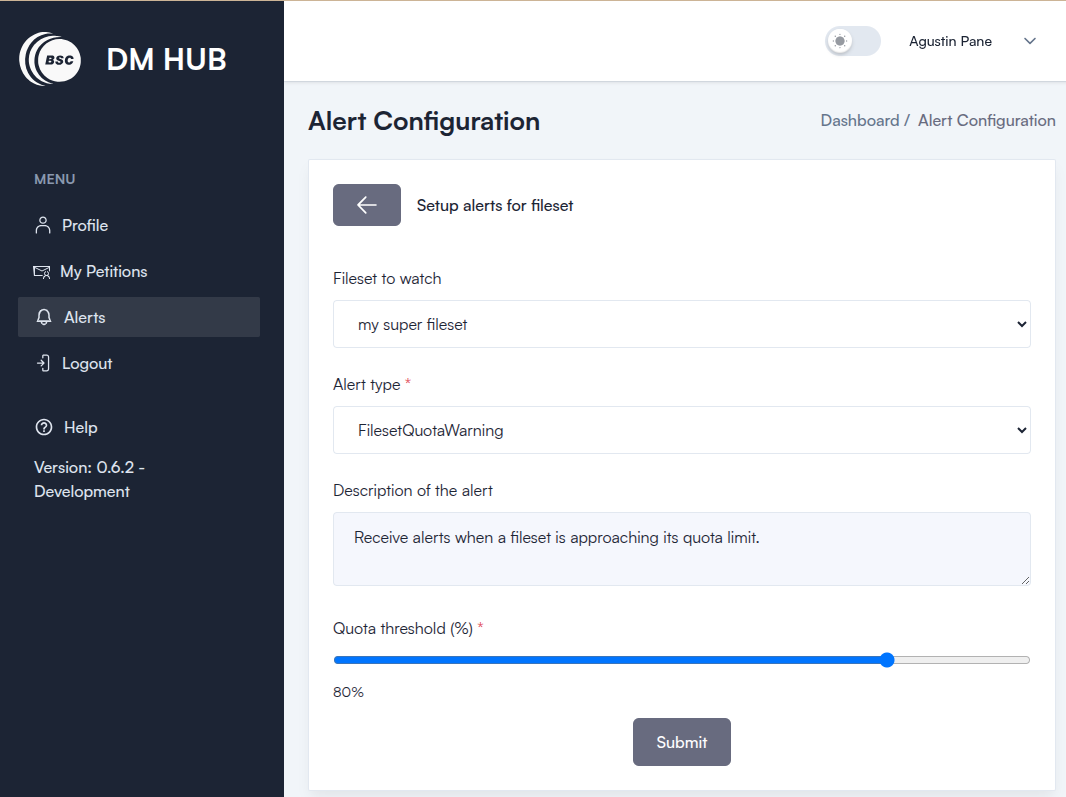Image resolution: width=1066 pixels, height=797 pixels.
Task: Follow the Dashboard breadcrumb link
Action: click(859, 120)
